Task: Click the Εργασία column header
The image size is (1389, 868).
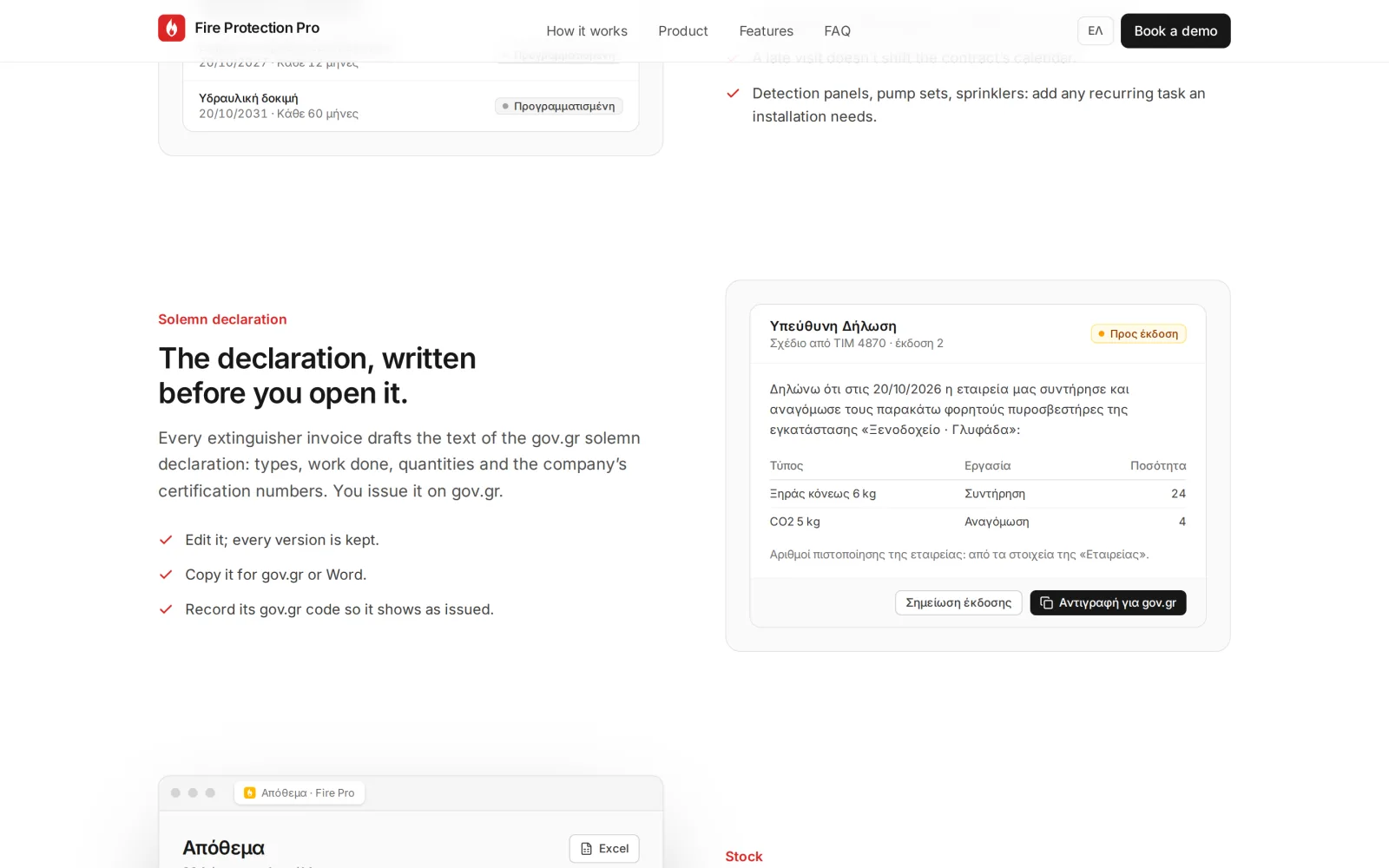Action: click(x=988, y=466)
